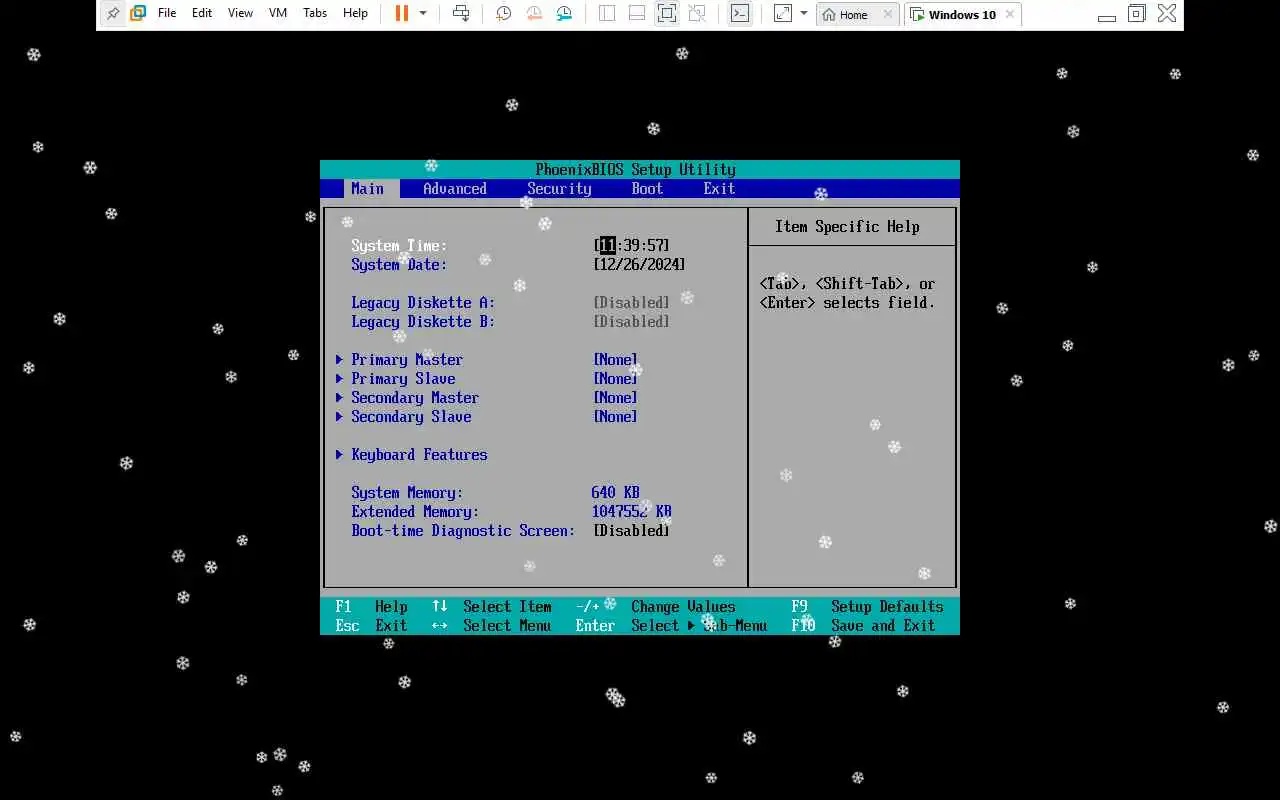Click Legacy Diskette A Disabled value
The image size is (1280, 800).
(x=631, y=302)
